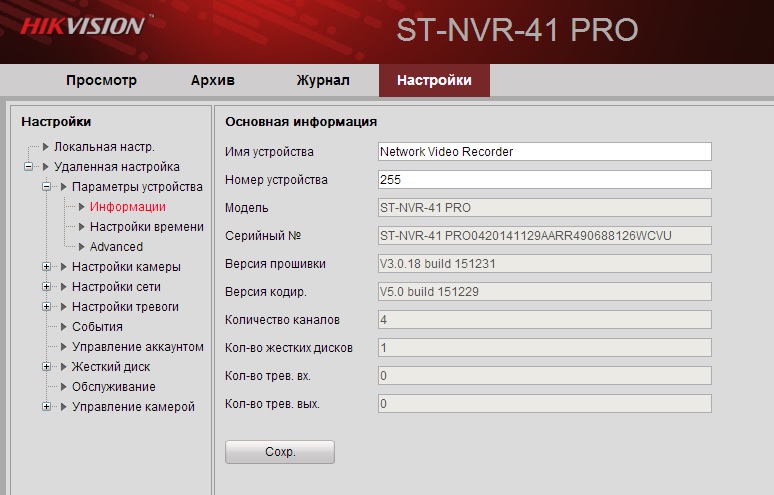Select Параметры устройства tree item

(x=137, y=187)
